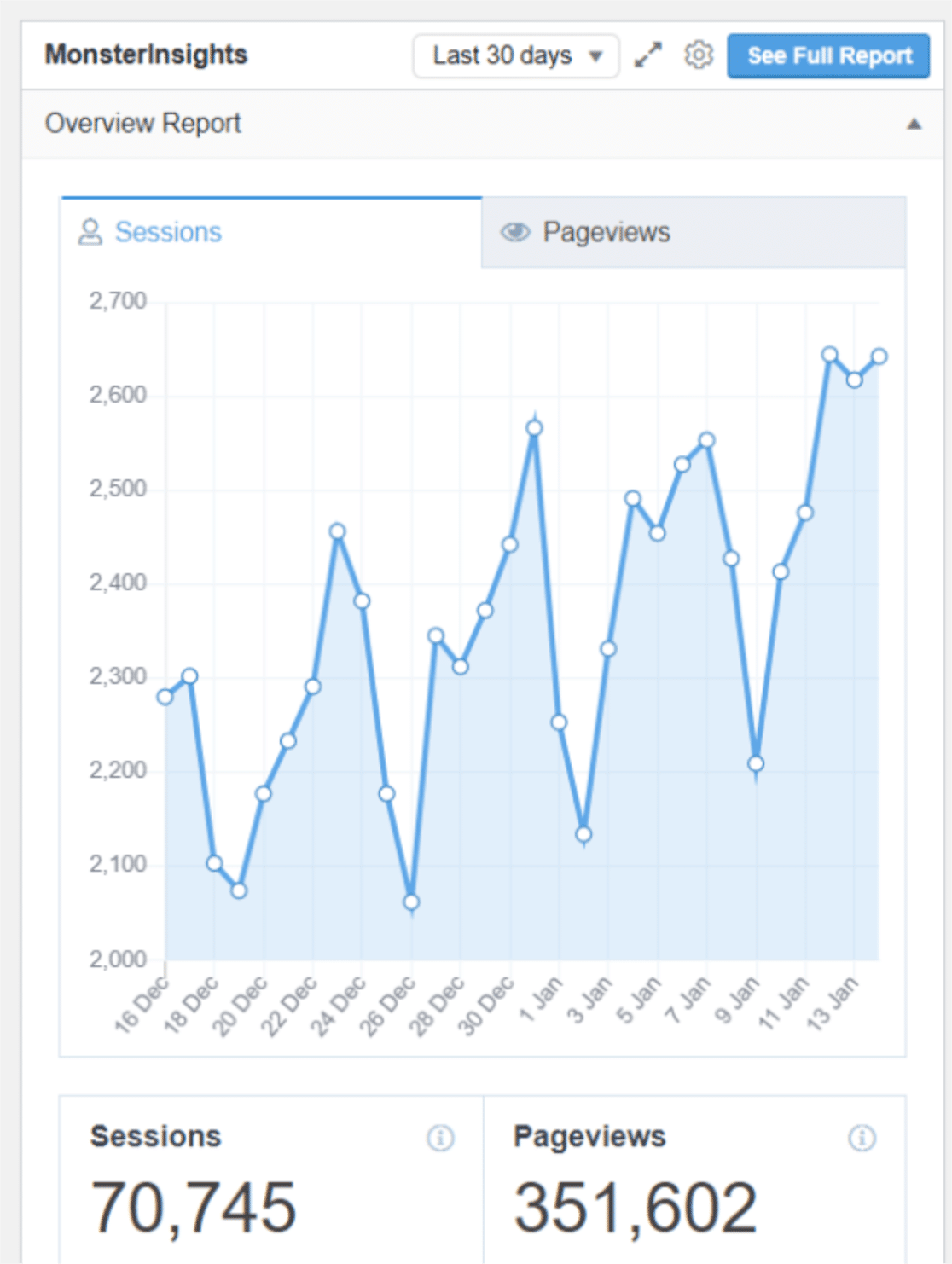Click the lowest data point near 26 Dec

coord(411,902)
